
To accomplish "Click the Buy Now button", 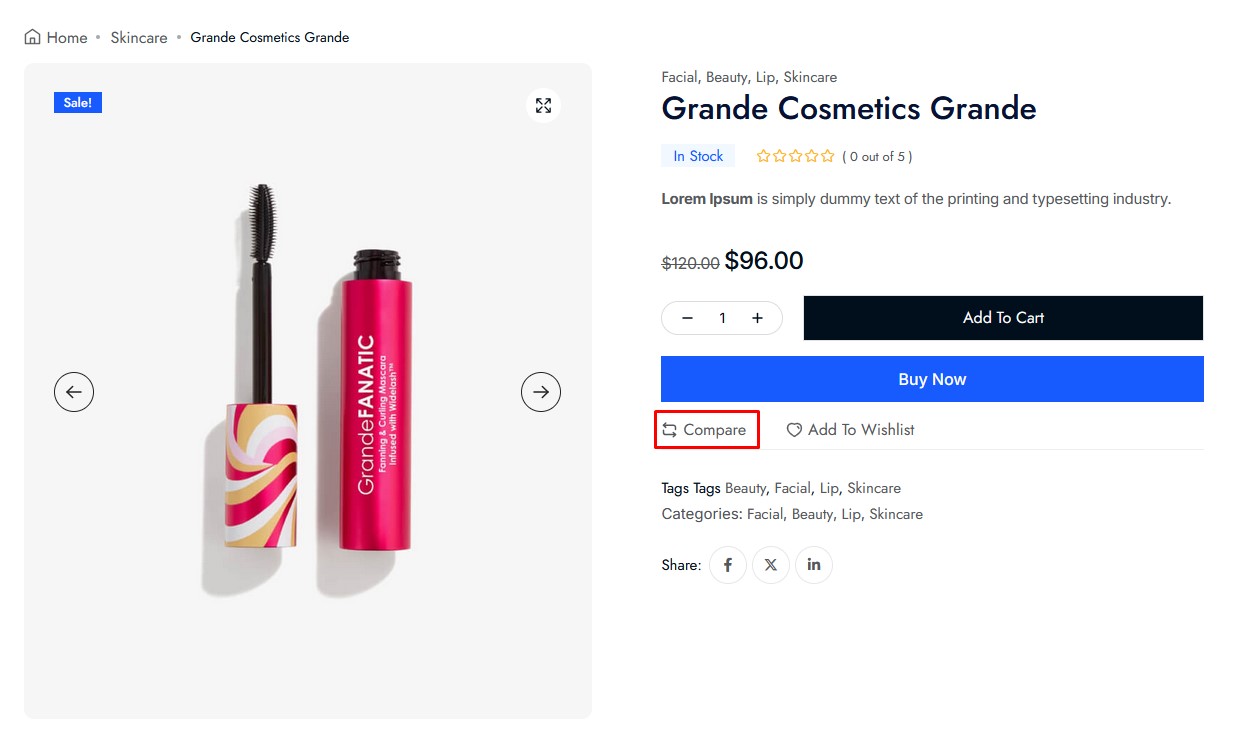I will (x=932, y=379).
